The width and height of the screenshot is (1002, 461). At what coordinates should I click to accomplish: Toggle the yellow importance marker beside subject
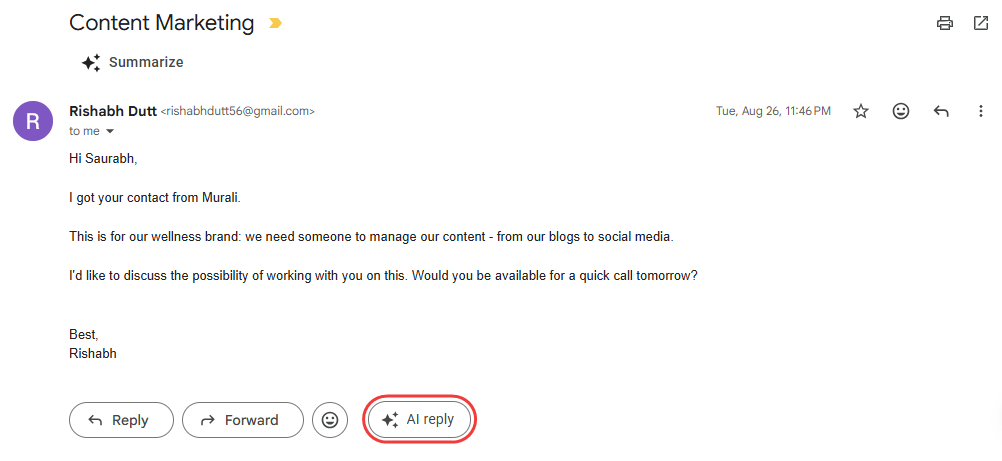click(276, 23)
